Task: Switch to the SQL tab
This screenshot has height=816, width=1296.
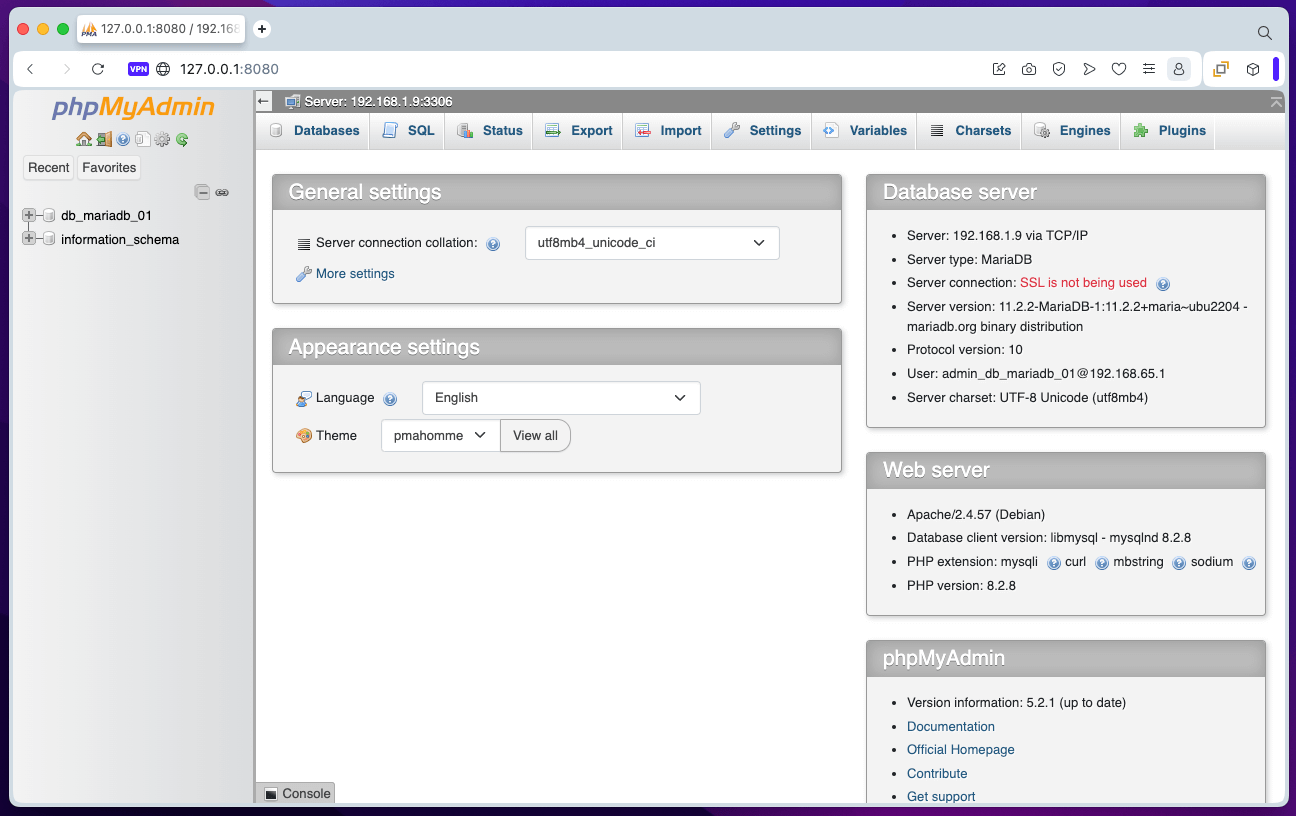Action: pyautogui.click(x=409, y=131)
